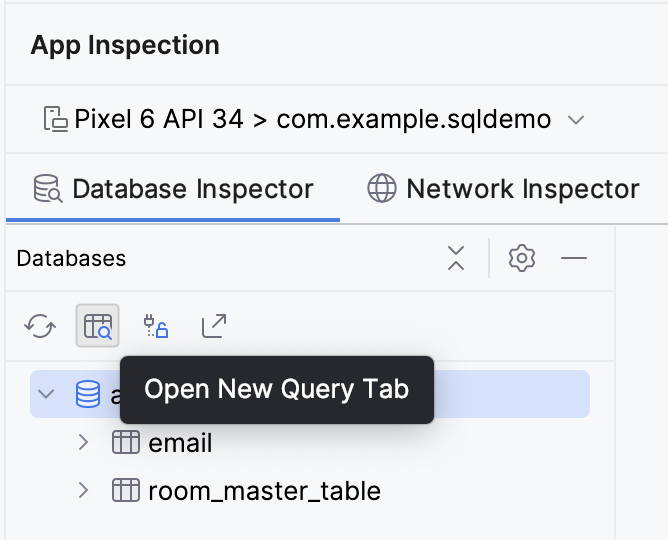
Task: Toggle keep database connections open icon
Action: (156, 326)
